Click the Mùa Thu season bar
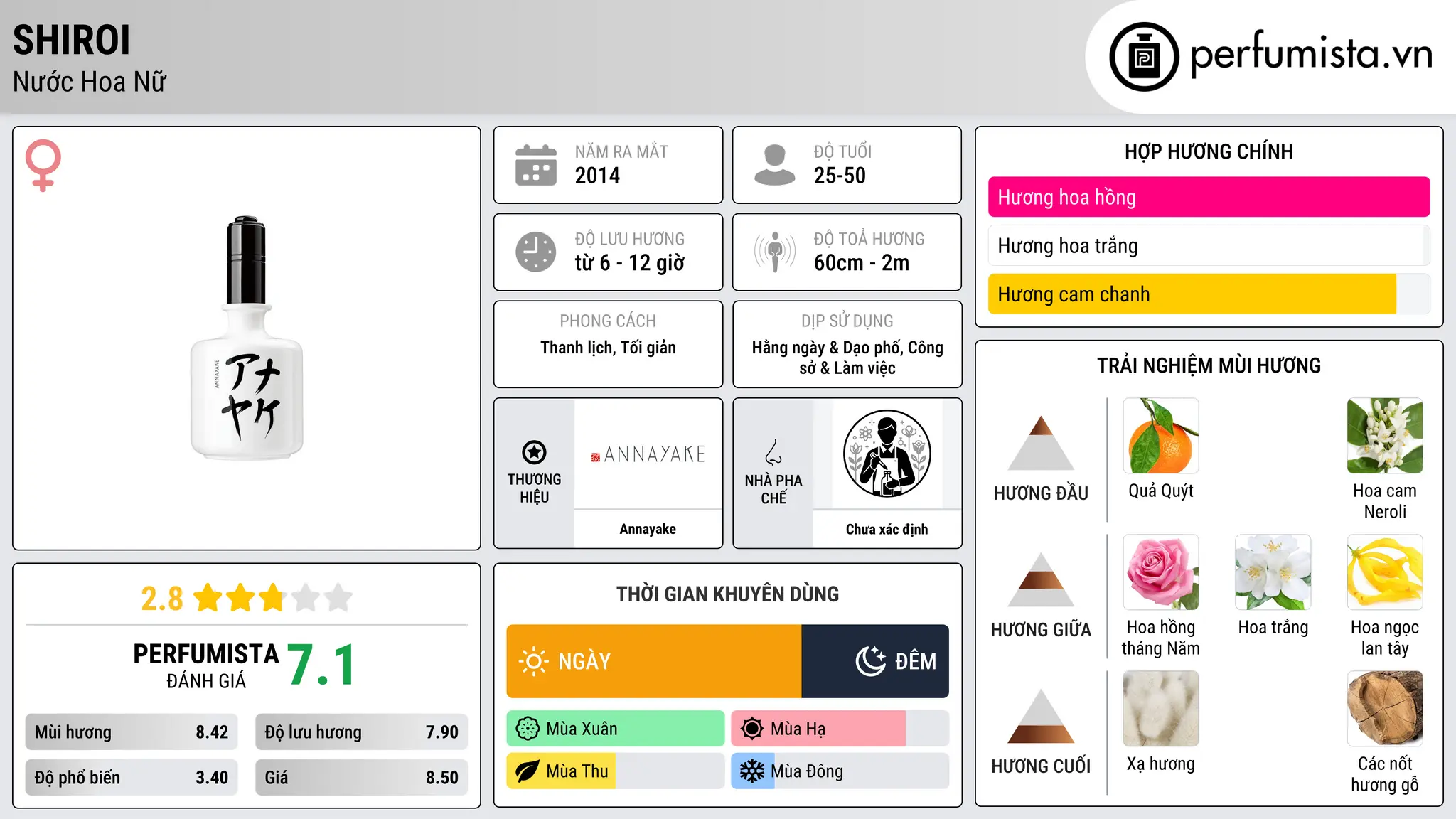Image resolution: width=1456 pixels, height=819 pixels. click(616, 771)
